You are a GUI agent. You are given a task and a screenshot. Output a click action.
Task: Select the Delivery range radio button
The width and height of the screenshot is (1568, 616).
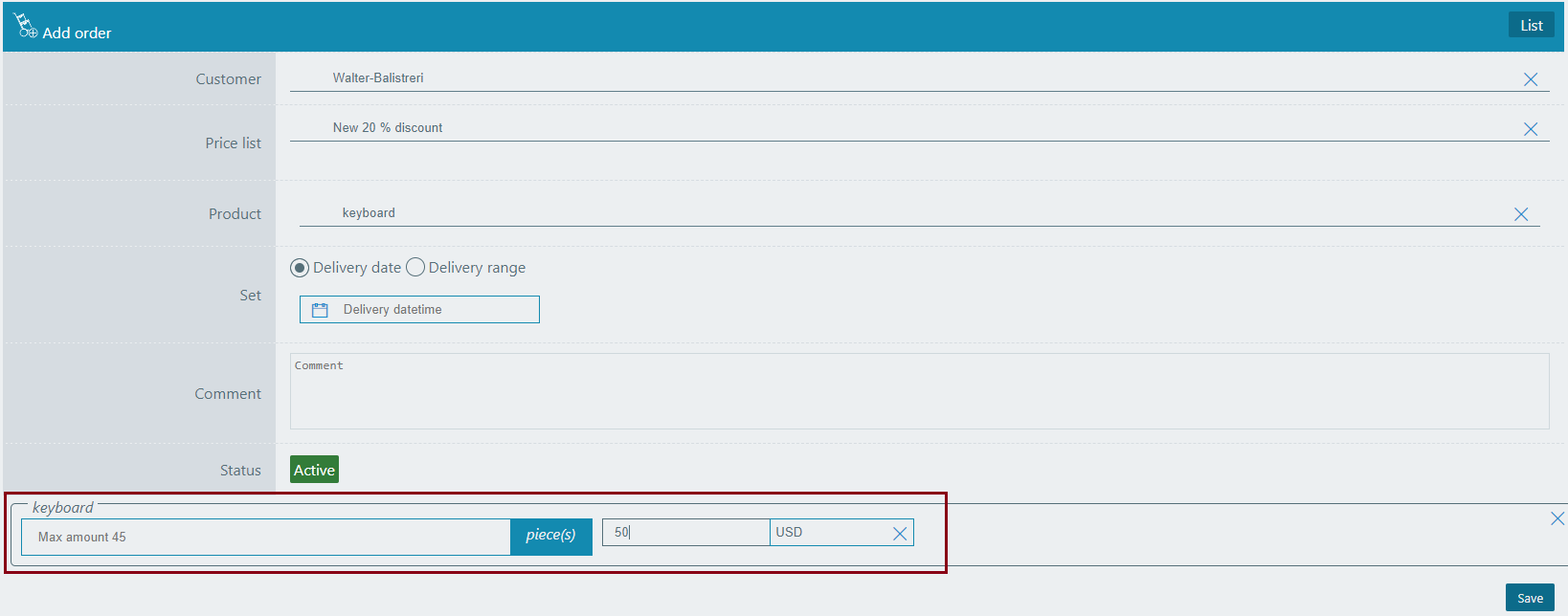[415, 268]
